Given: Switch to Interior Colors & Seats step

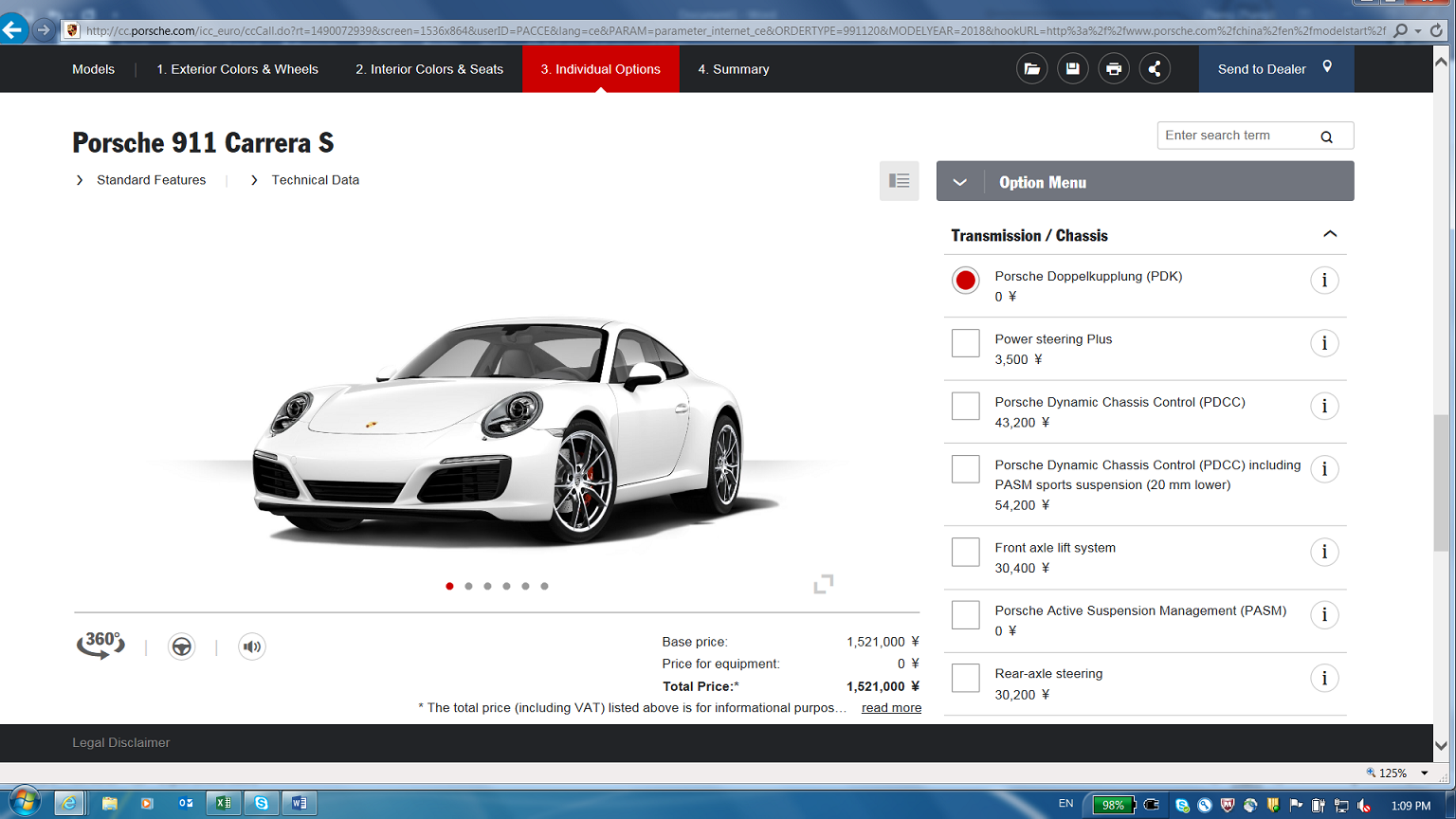Looking at the screenshot, I should point(429,69).
